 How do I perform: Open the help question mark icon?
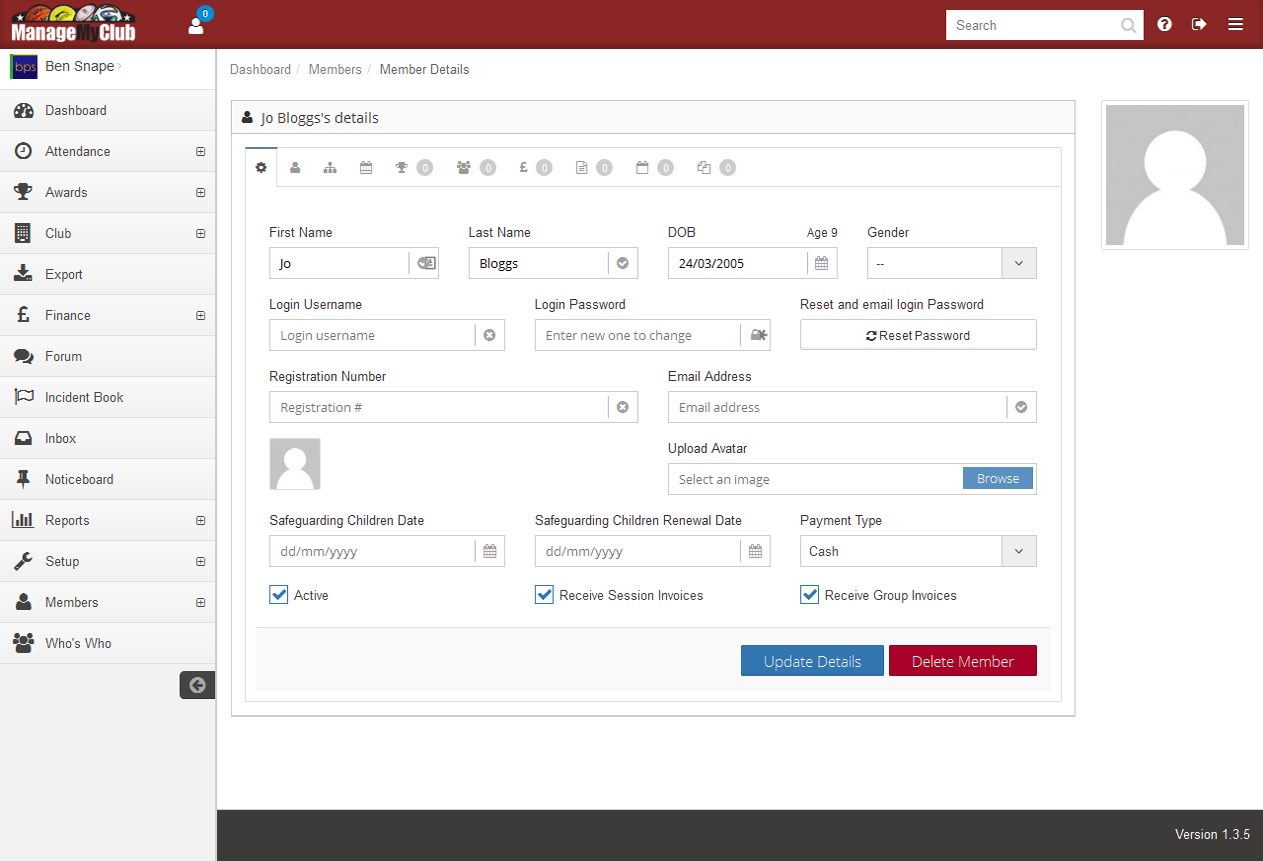(1165, 24)
